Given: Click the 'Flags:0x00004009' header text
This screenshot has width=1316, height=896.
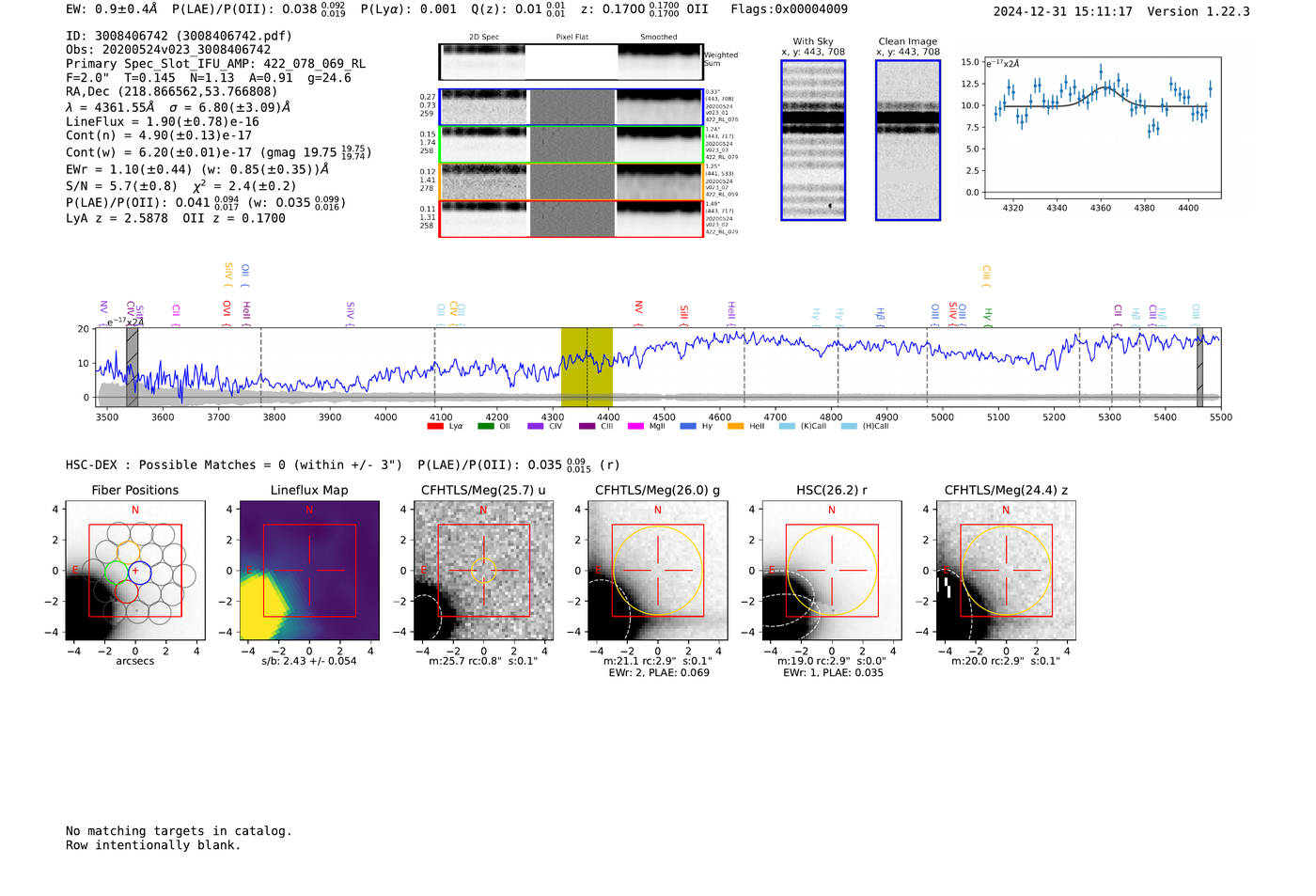Looking at the screenshot, I should (789, 8).
